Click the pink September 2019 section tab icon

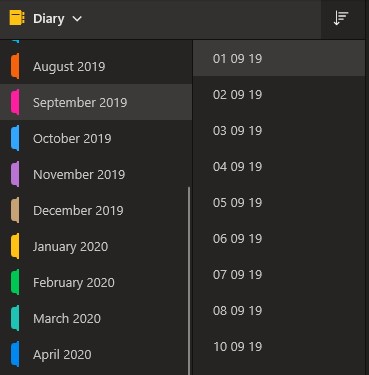[x=15, y=102]
